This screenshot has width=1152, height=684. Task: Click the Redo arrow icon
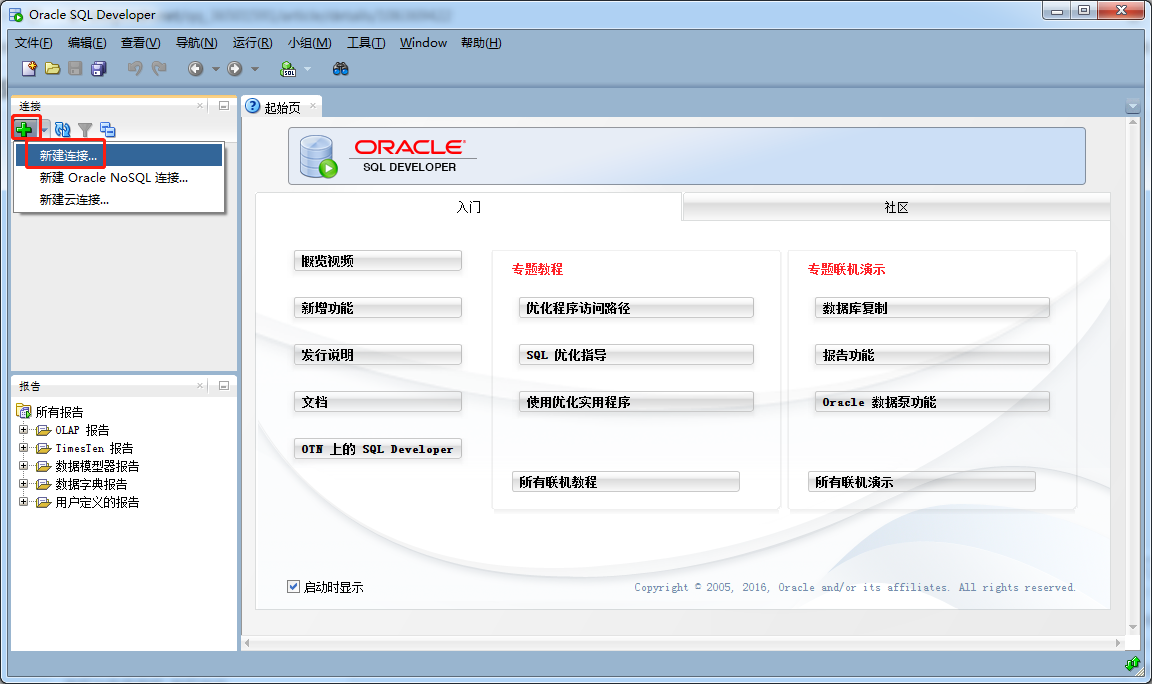pyautogui.click(x=159, y=68)
